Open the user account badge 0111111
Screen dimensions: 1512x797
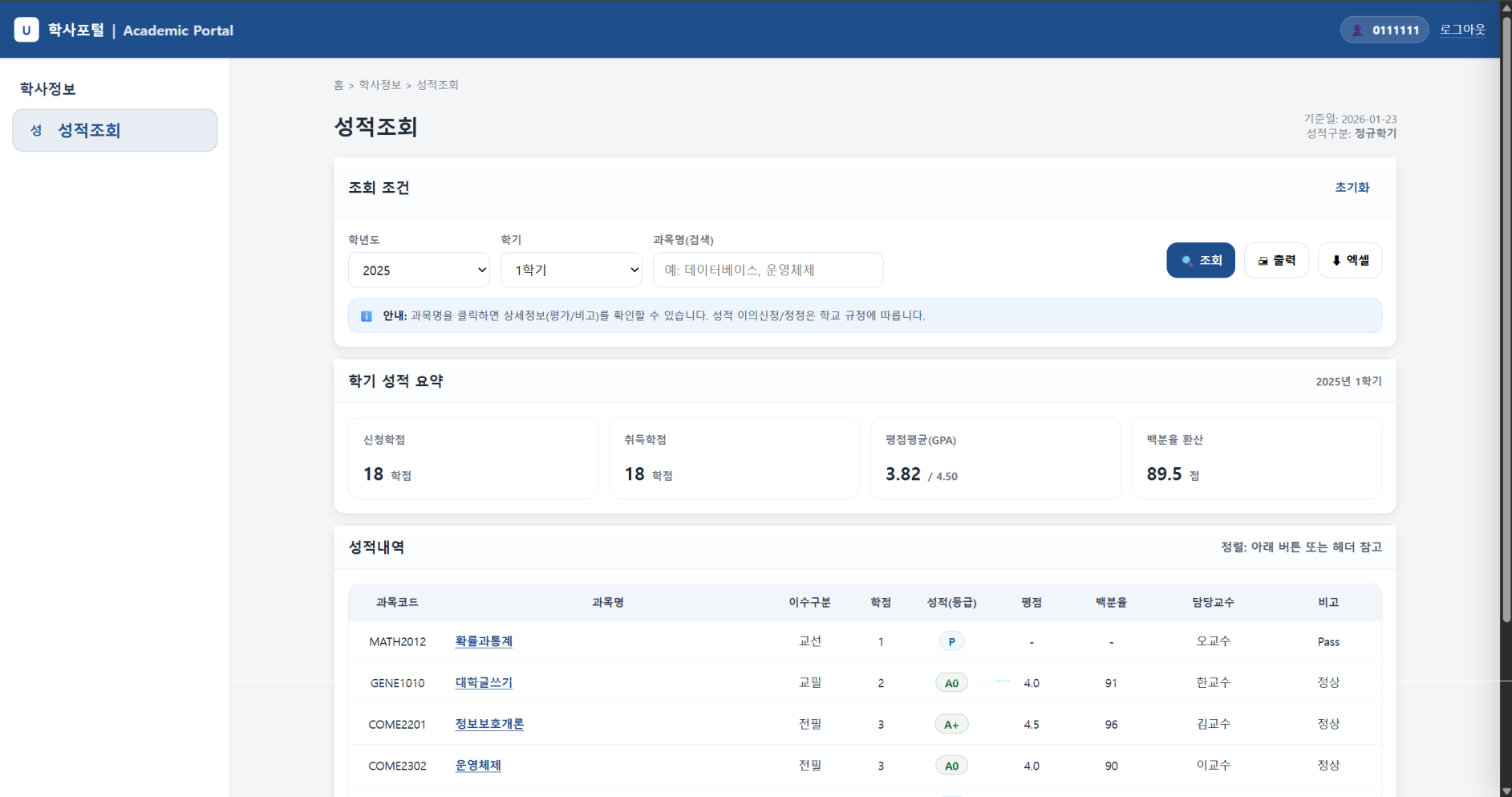coord(1384,30)
